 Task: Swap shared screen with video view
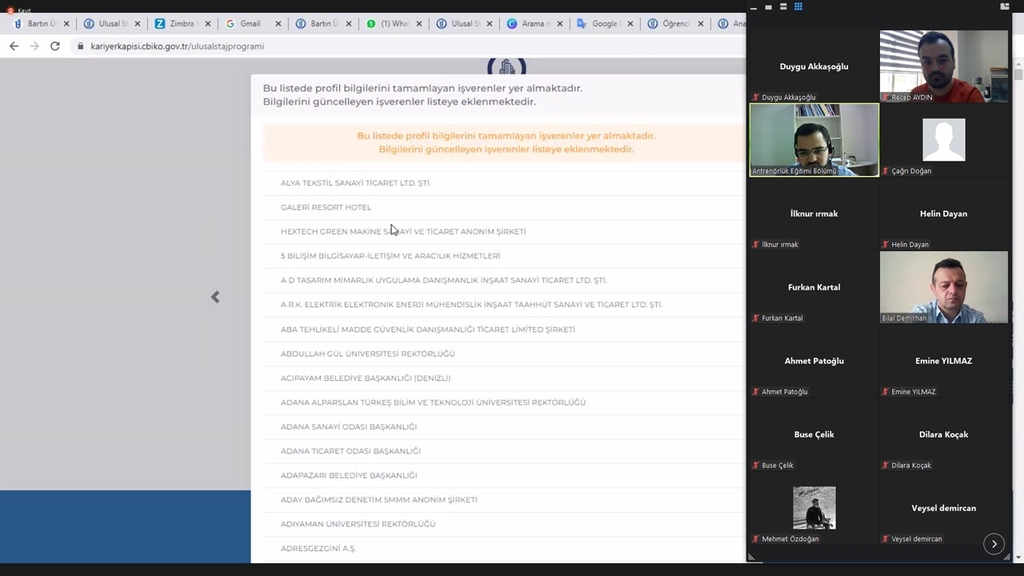point(1002,5)
